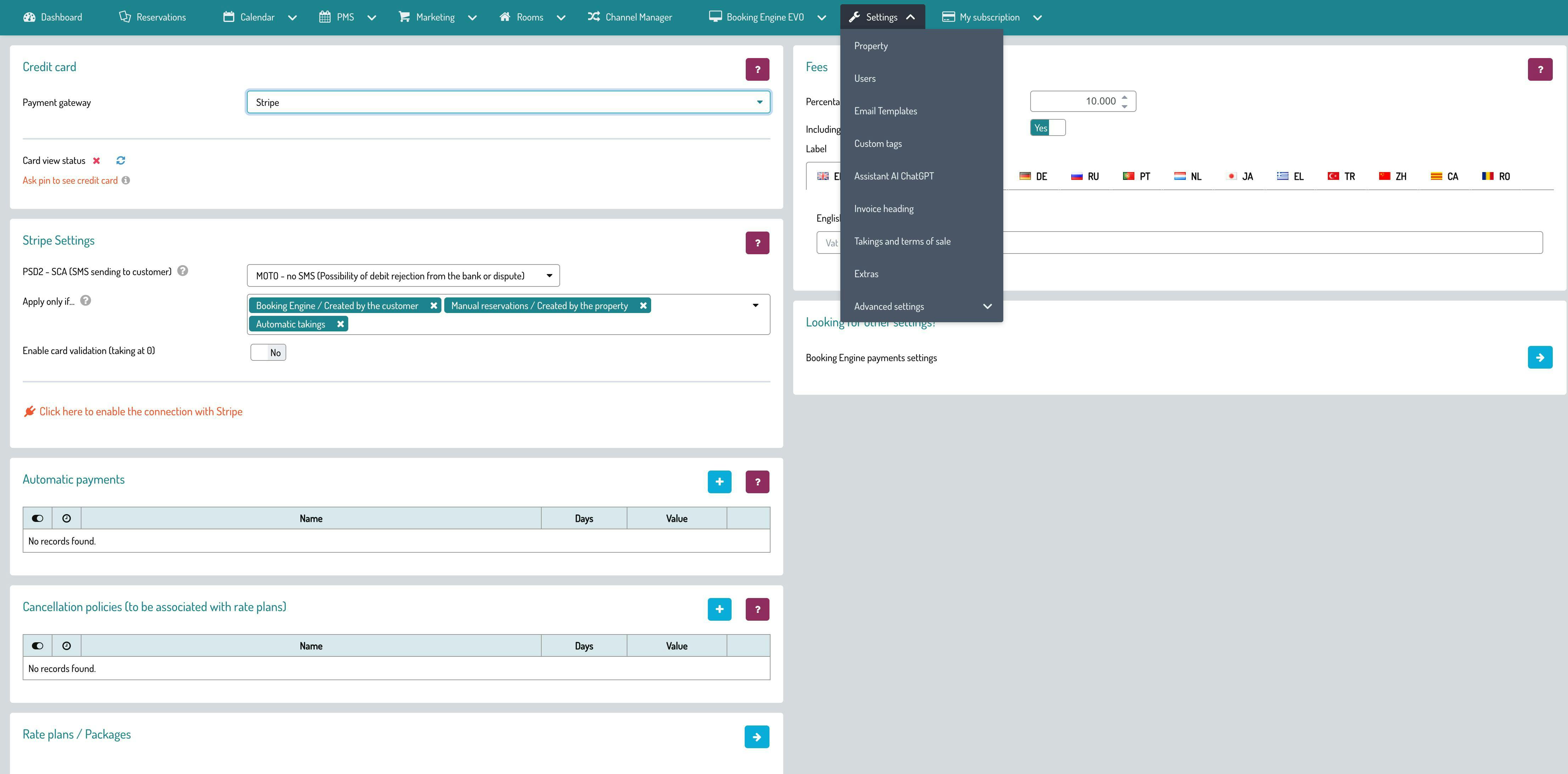Click the info icon beside Ask pin
Image resolution: width=1568 pixels, height=774 pixels.
[125, 181]
